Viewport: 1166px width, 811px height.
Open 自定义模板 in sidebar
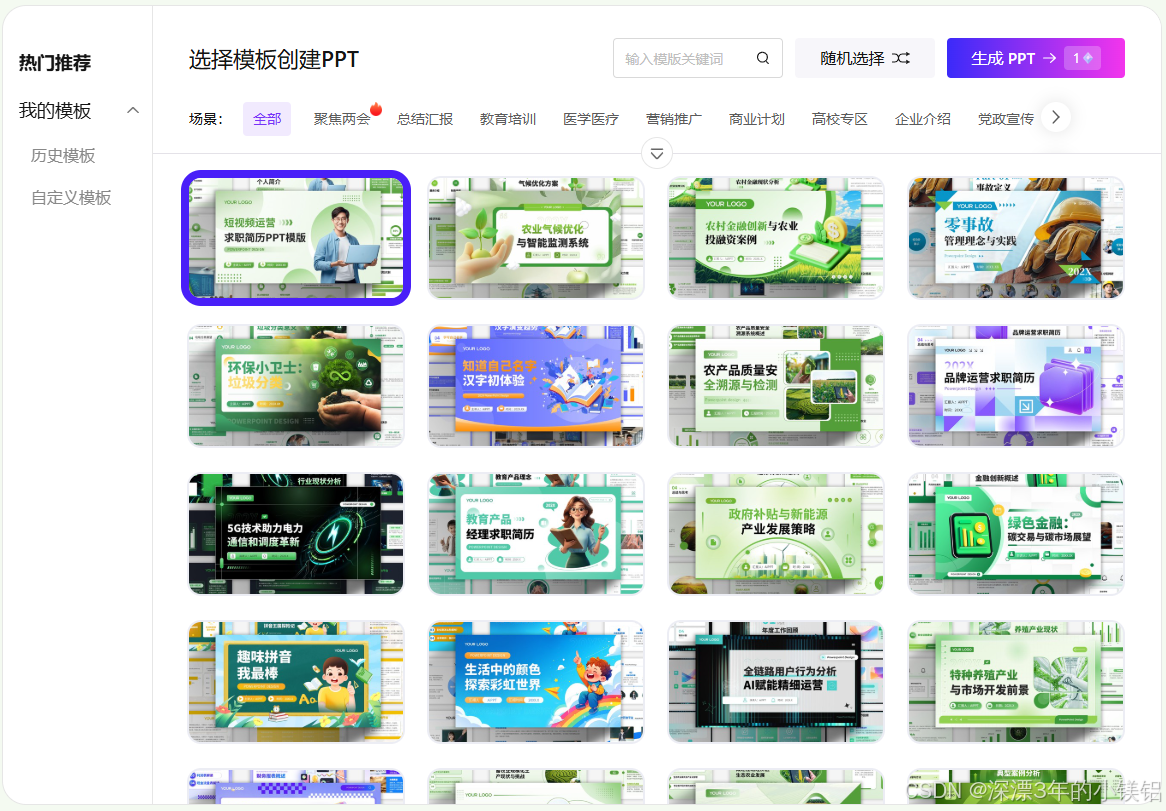point(71,198)
